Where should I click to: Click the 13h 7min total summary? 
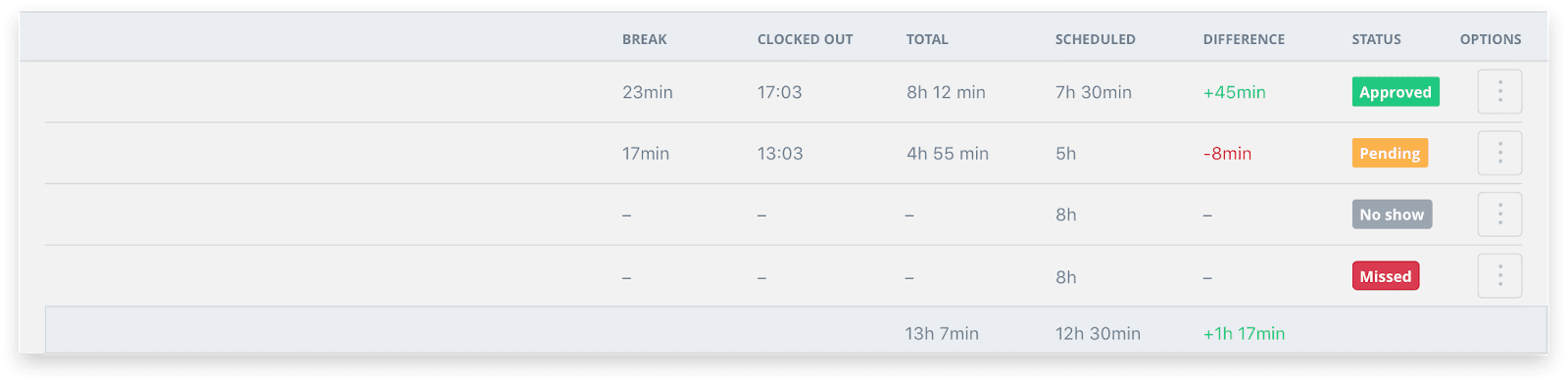(943, 333)
